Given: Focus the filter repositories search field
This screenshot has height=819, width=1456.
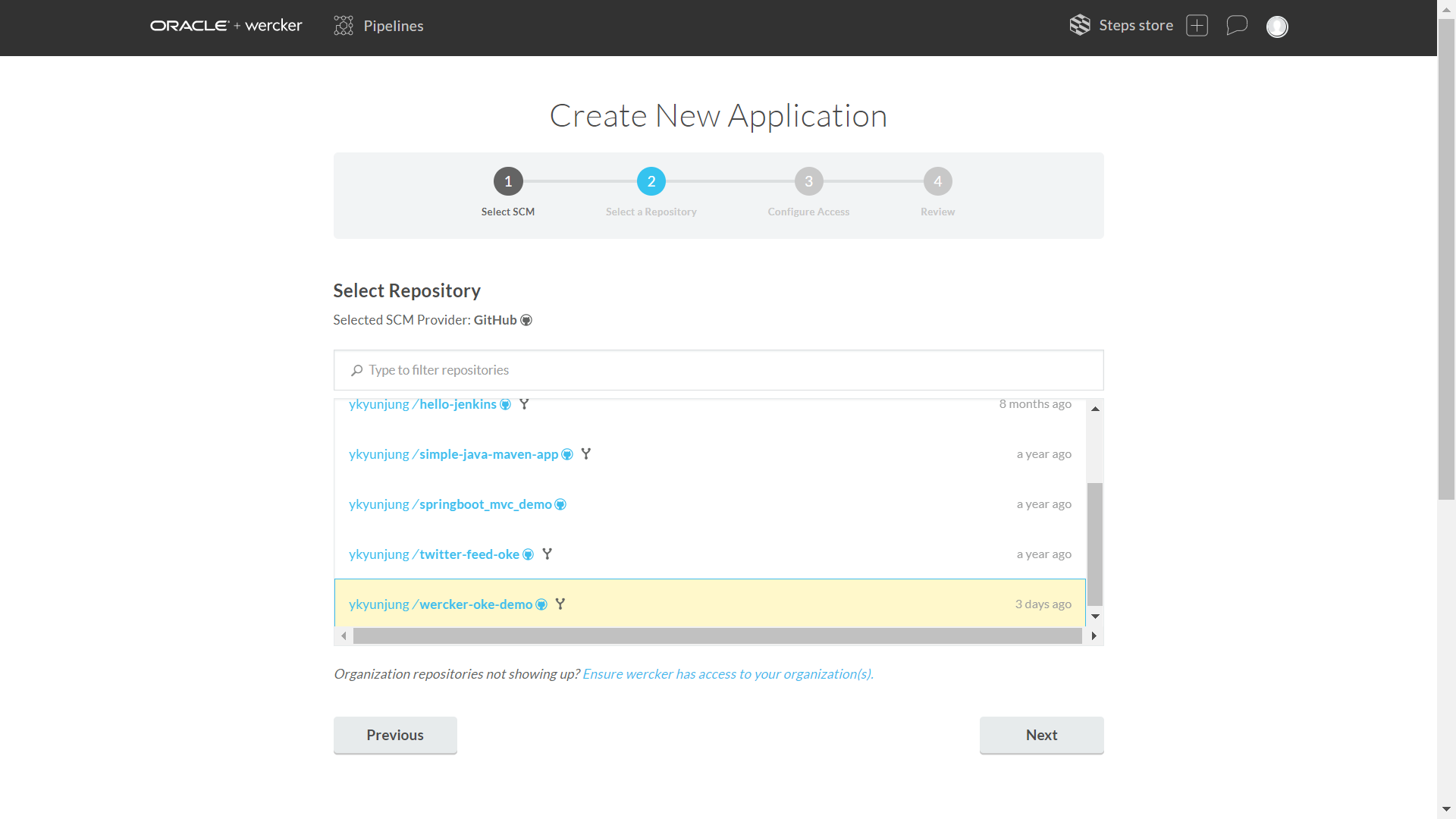Looking at the screenshot, I should 718,370.
